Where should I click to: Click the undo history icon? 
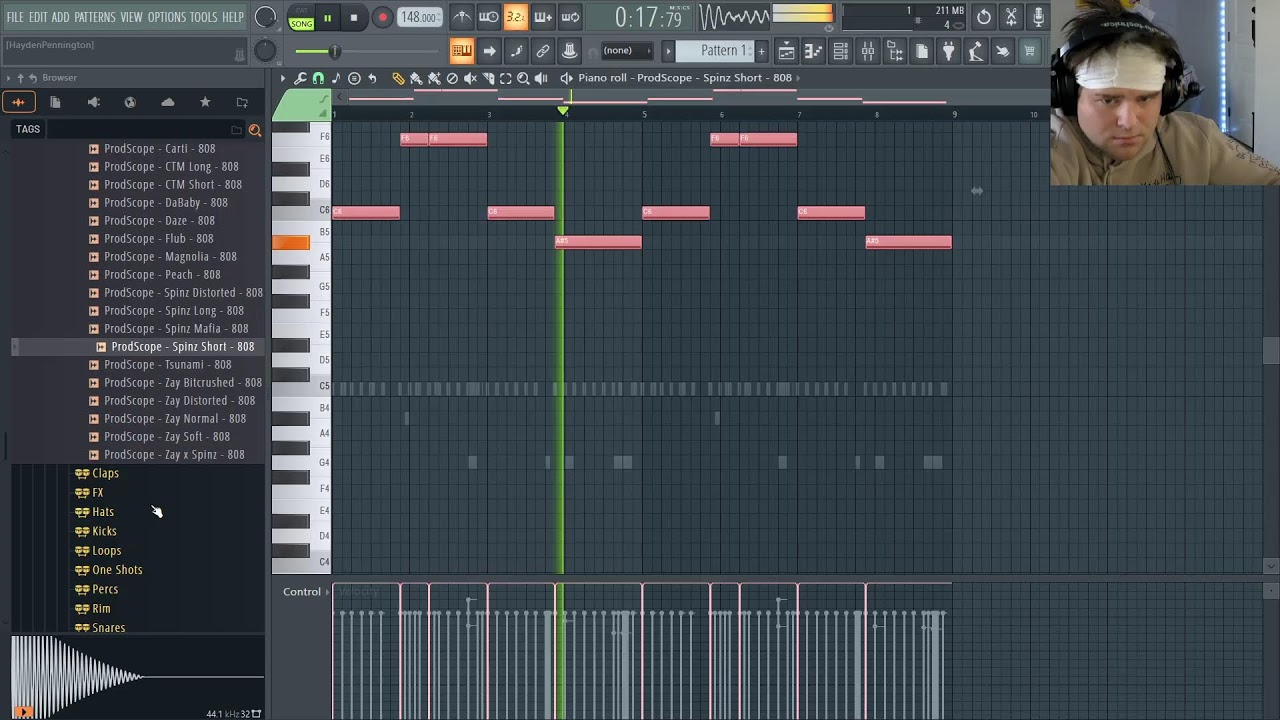[984, 17]
